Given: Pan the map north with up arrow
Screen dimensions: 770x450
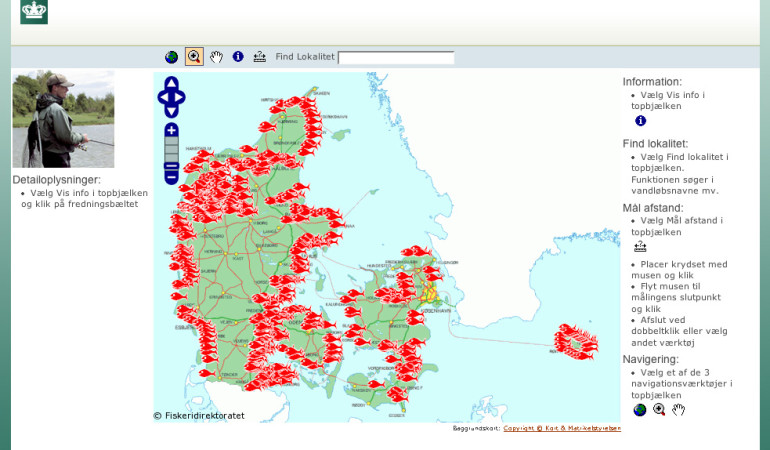Looking at the screenshot, I should point(171,83).
